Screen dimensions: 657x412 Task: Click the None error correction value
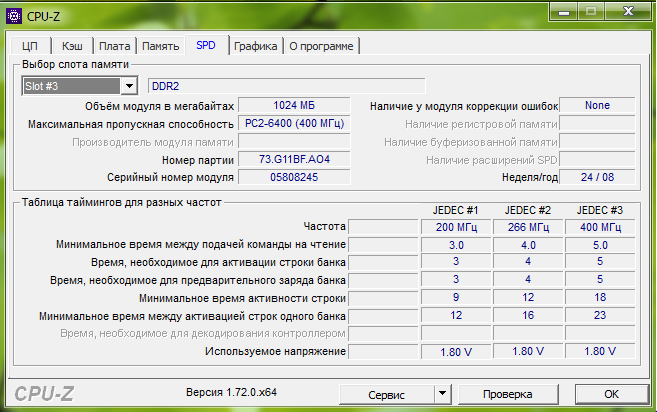coord(598,105)
